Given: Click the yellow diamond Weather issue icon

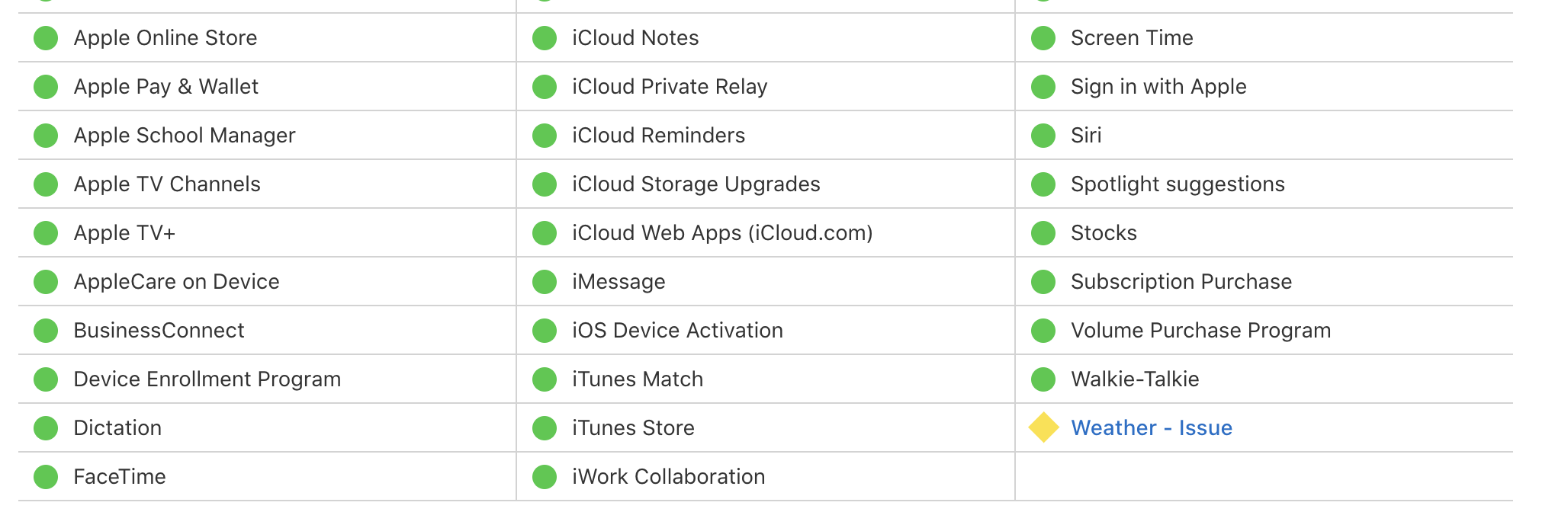Looking at the screenshot, I should tap(1043, 427).
